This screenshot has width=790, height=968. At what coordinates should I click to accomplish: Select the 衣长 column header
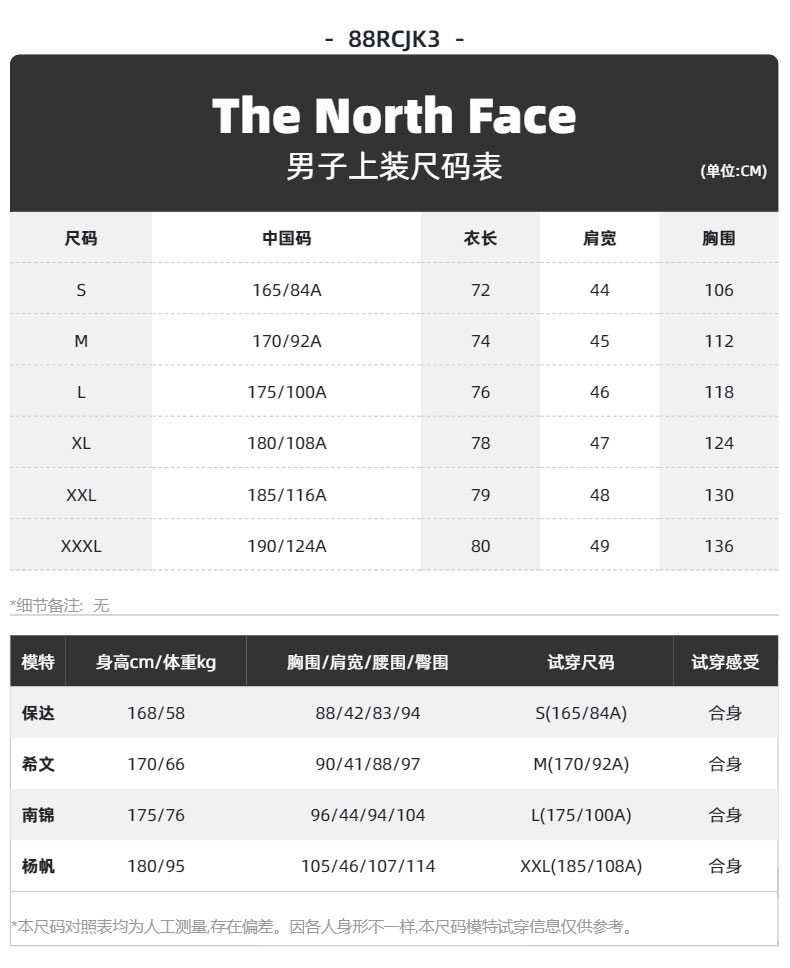point(480,238)
